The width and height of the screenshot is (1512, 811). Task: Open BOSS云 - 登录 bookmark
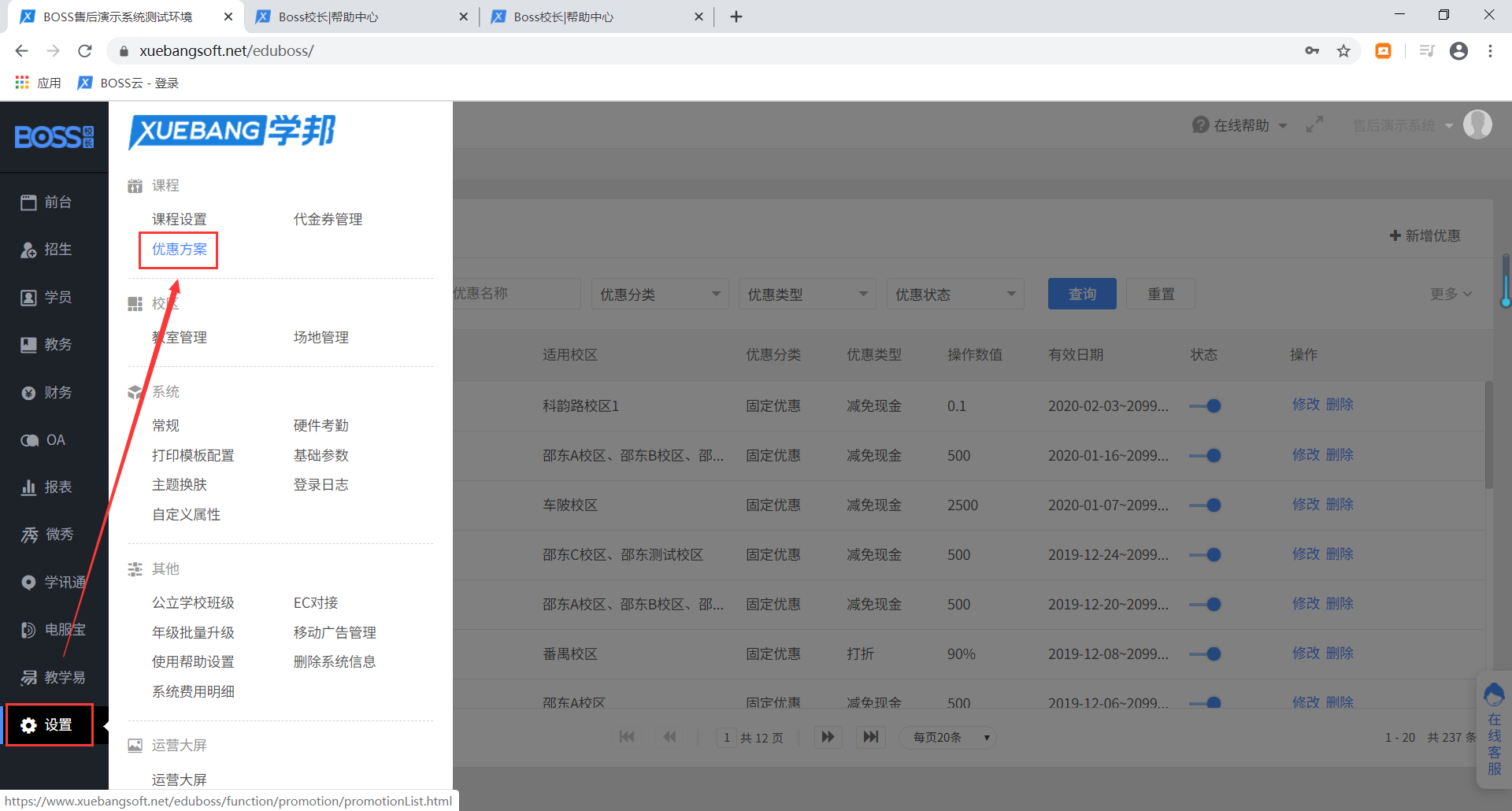pos(129,83)
